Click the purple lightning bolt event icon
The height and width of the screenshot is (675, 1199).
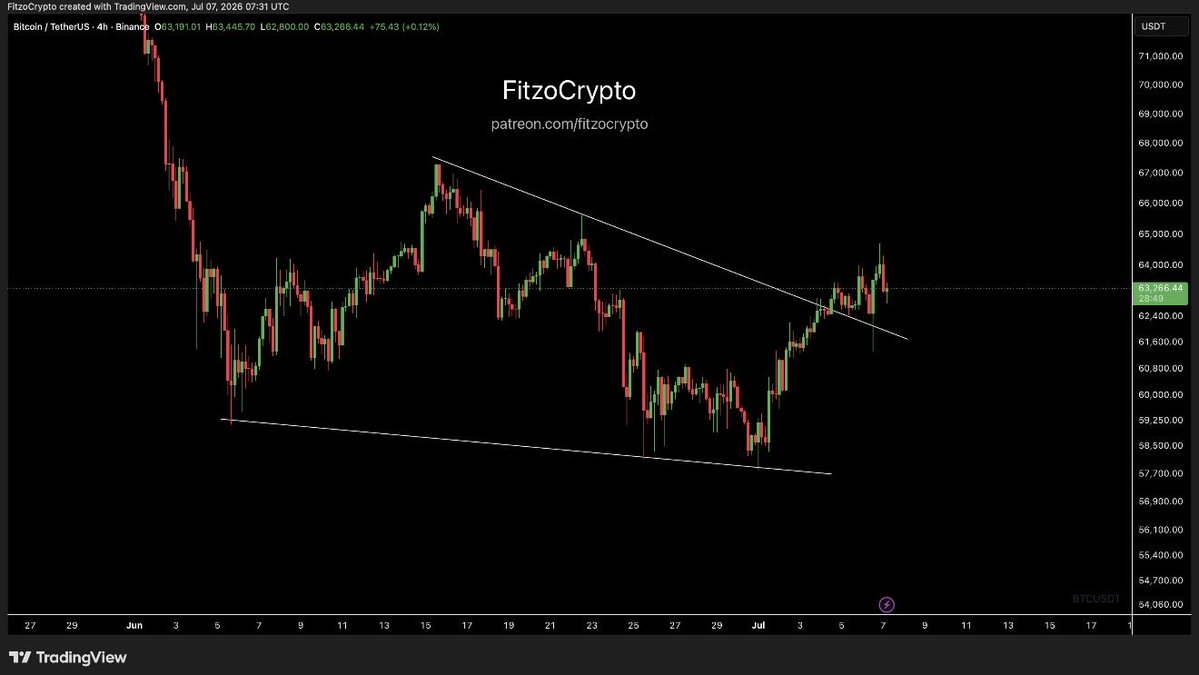tap(886, 605)
